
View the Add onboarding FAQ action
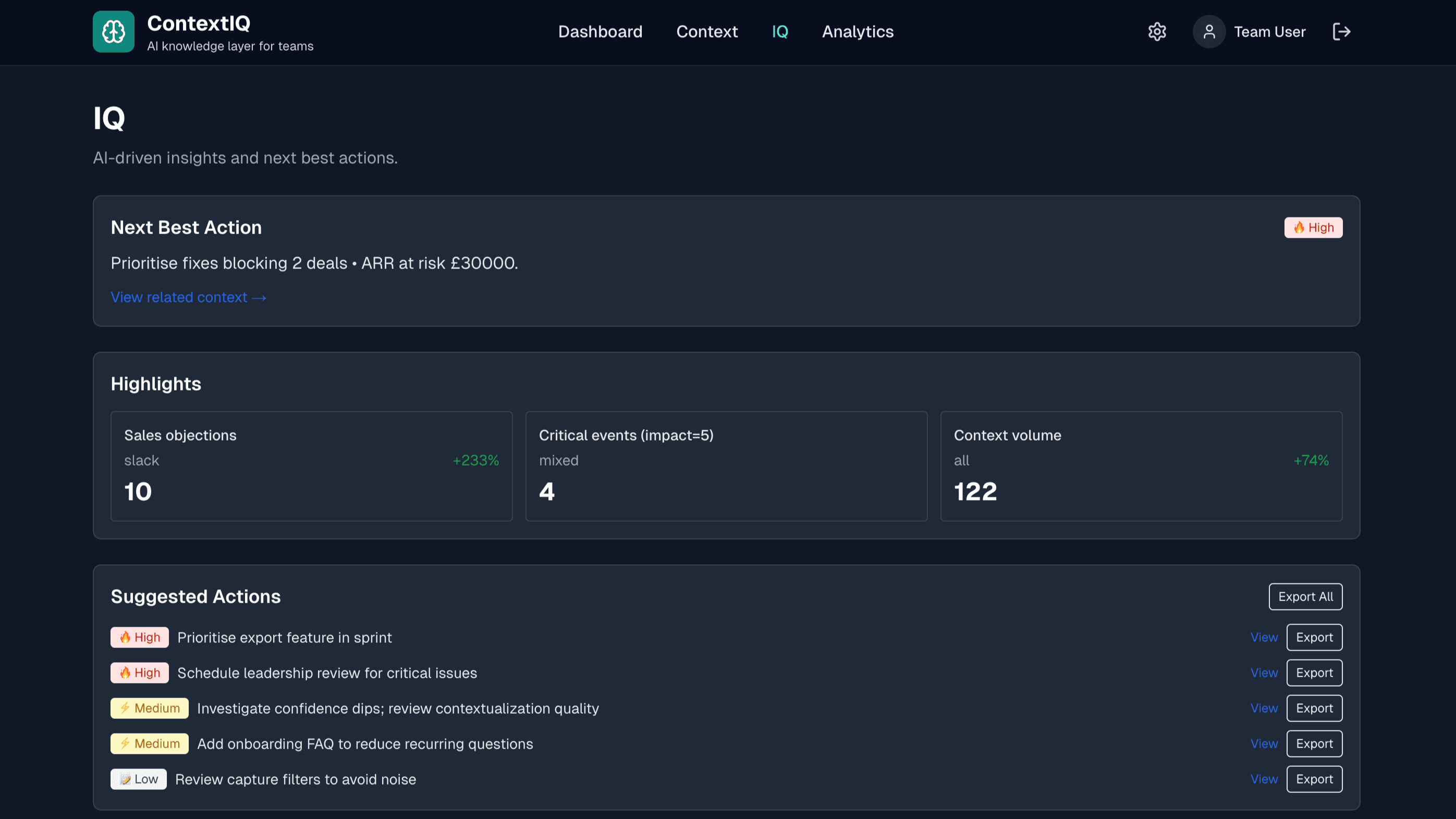coord(1264,744)
